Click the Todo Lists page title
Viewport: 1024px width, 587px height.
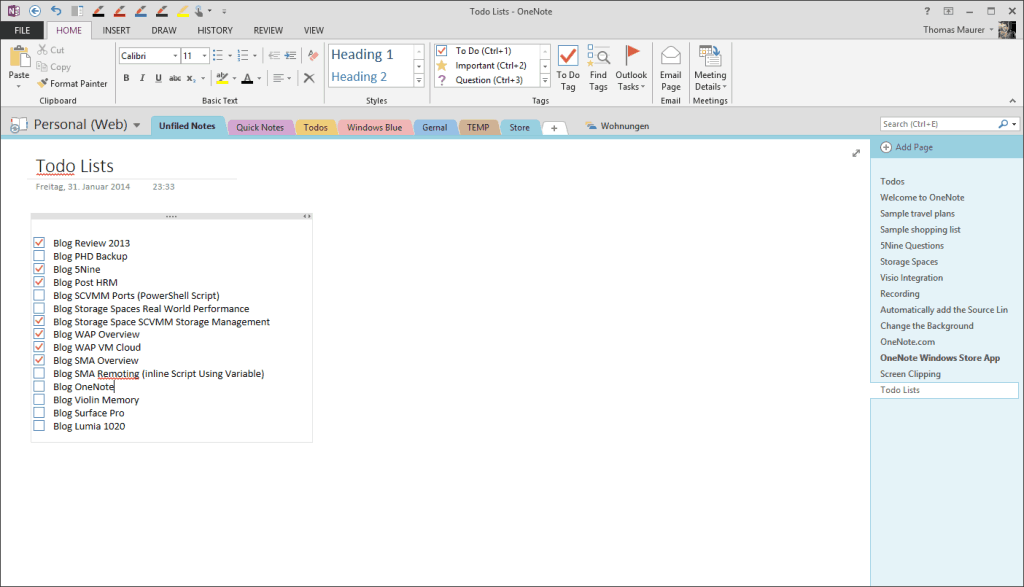click(74, 166)
